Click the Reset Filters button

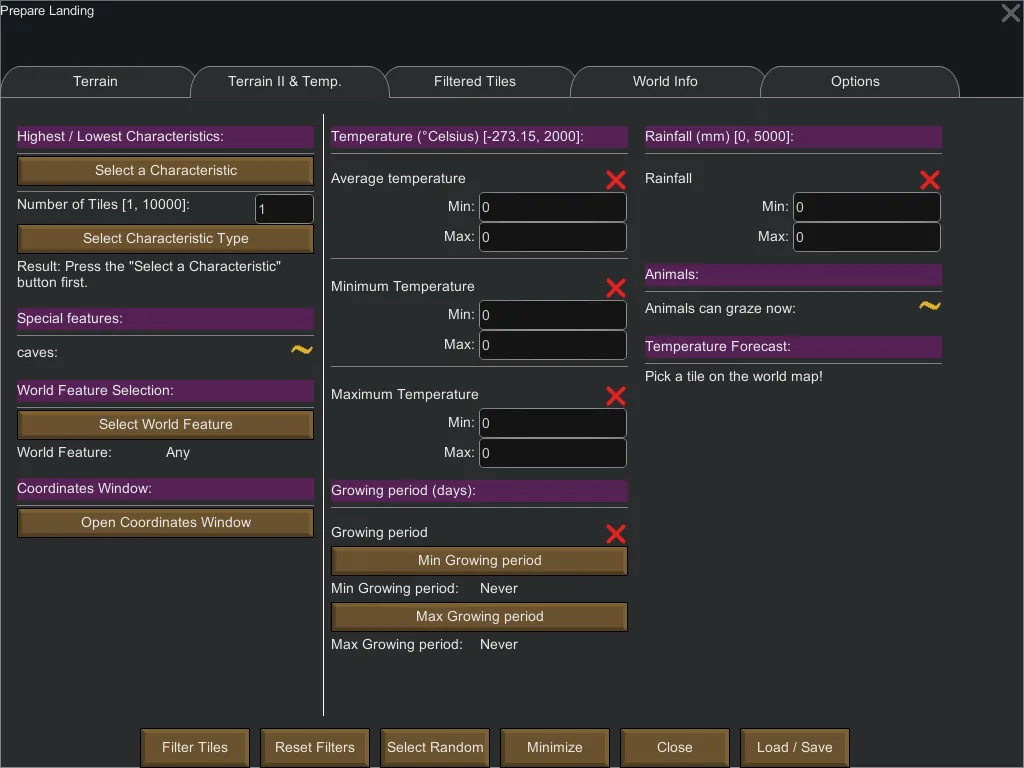[x=315, y=747]
